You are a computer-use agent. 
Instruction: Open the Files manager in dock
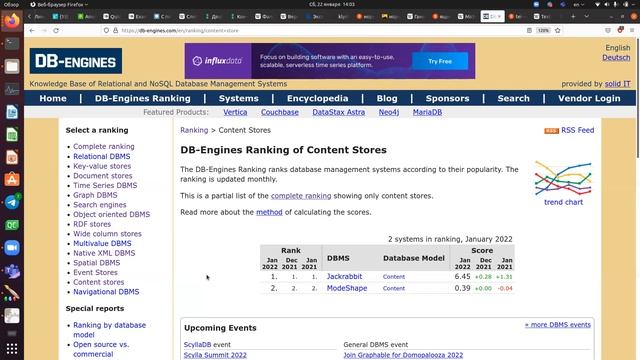(x=12, y=66)
